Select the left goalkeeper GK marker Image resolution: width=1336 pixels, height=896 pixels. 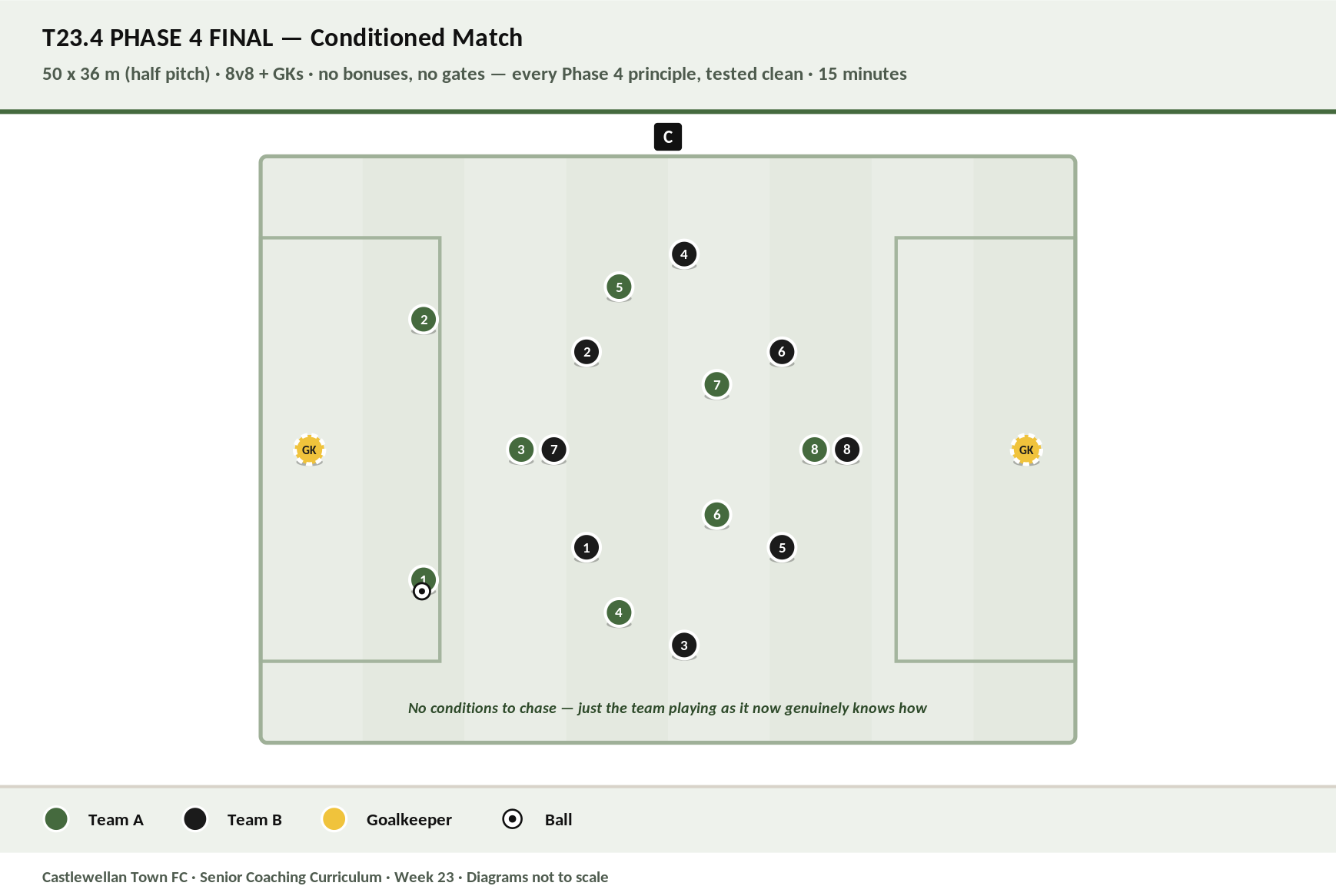point(309,450)
